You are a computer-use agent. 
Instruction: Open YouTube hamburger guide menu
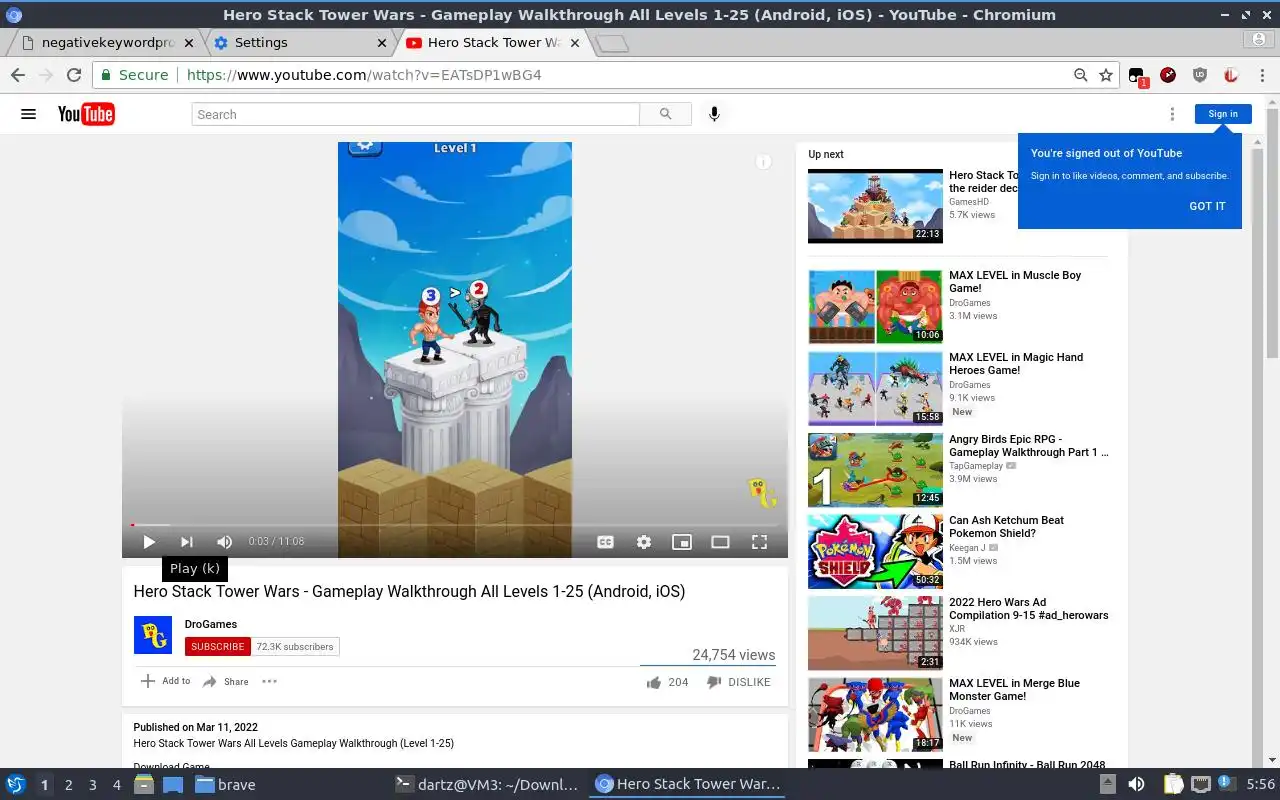point(28,114)
